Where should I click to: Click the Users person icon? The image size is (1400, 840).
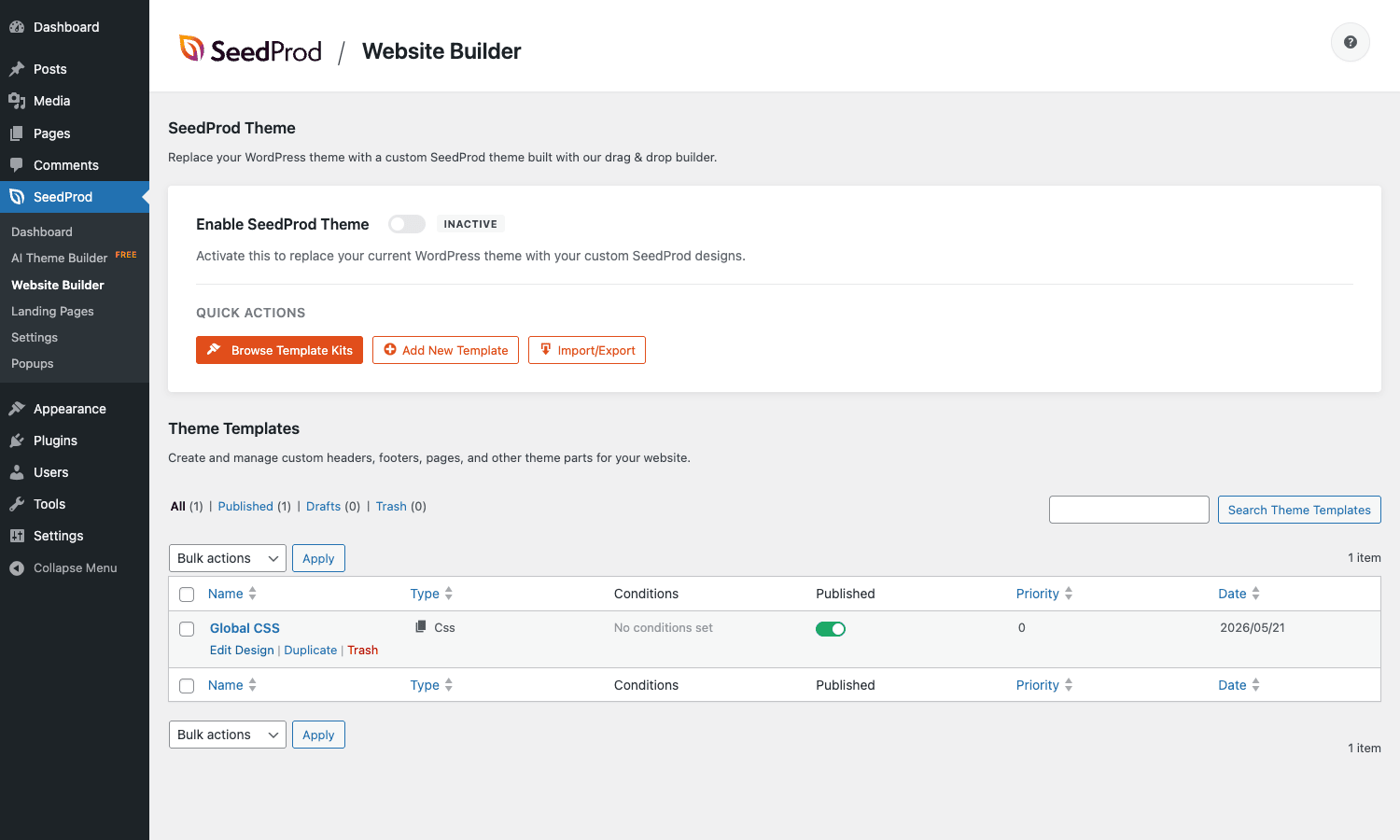17,472
